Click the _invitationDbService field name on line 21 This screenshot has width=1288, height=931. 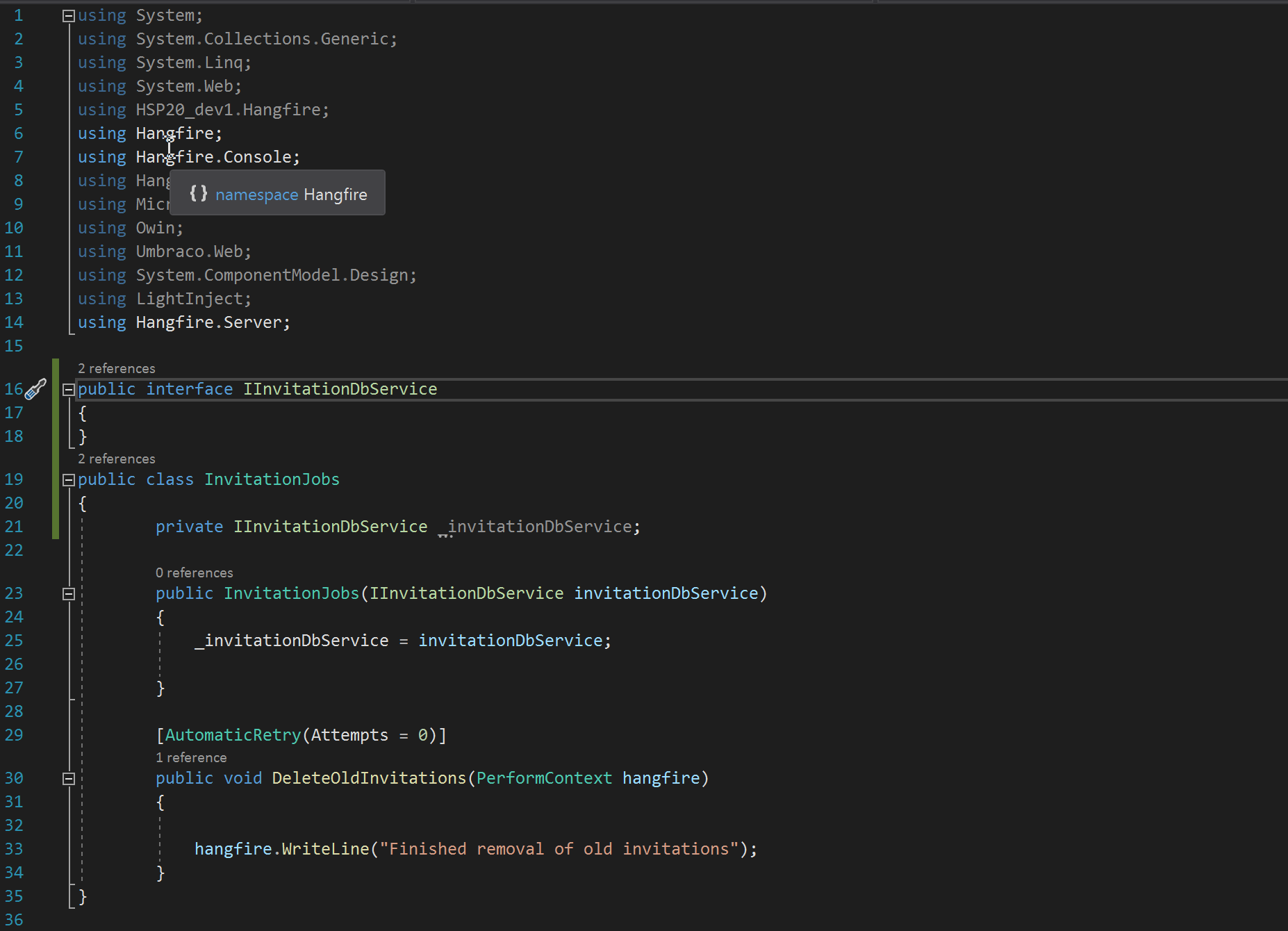click(534, 527)
